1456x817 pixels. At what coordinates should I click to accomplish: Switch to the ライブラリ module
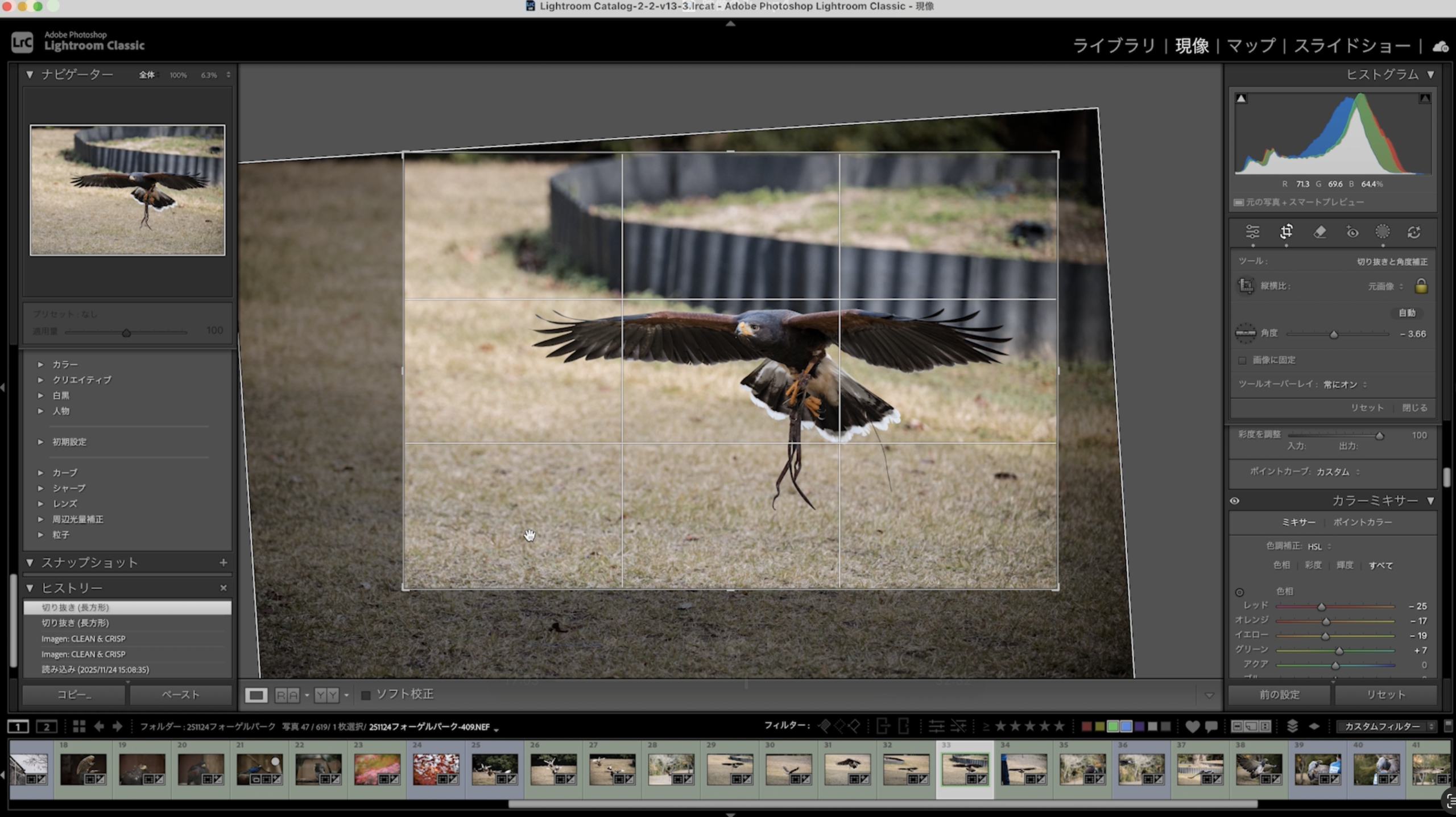click(1114, 46)
